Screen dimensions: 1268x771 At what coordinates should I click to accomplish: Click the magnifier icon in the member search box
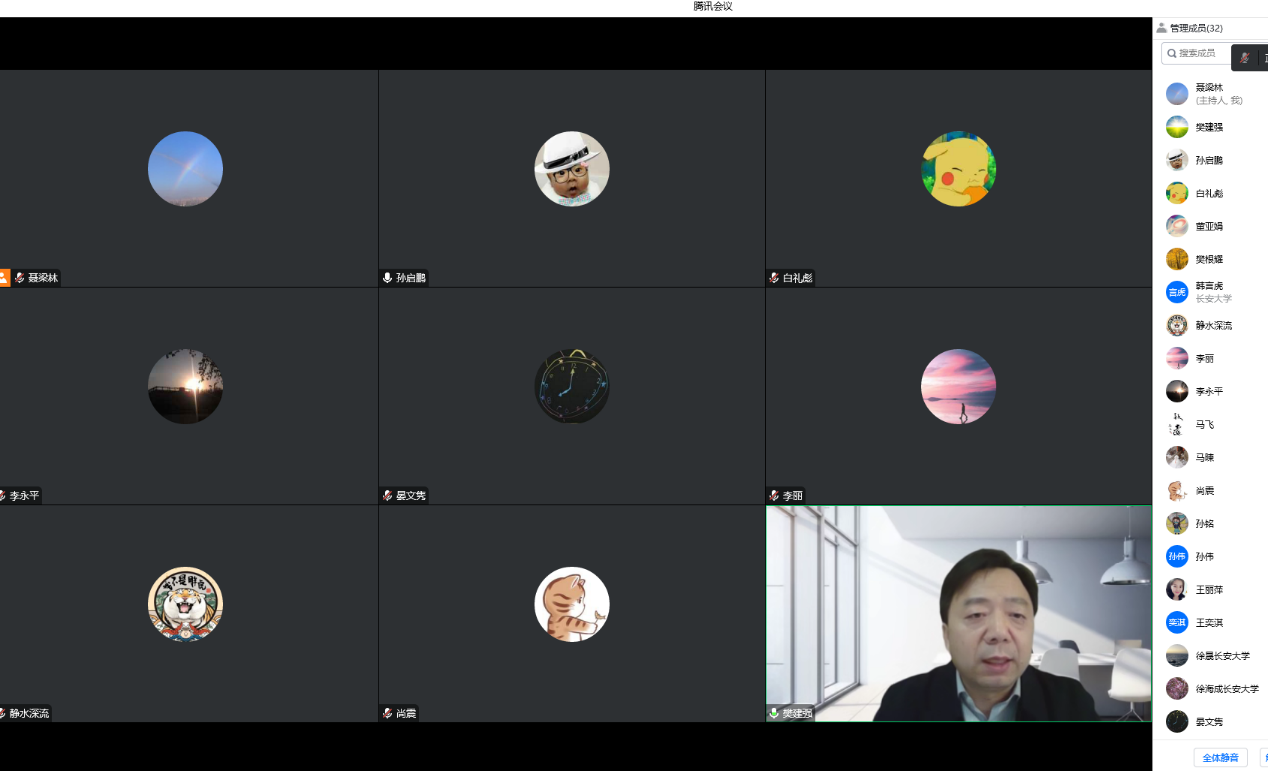click(1172, 53)
